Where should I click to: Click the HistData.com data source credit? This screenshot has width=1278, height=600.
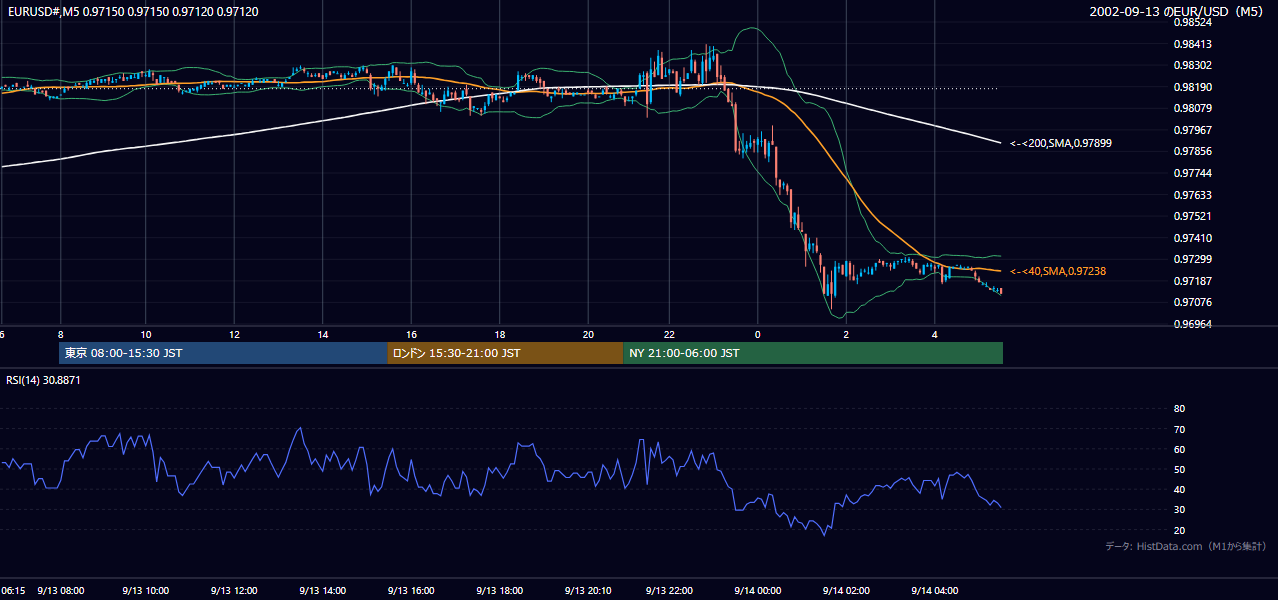coord(1186,546)
